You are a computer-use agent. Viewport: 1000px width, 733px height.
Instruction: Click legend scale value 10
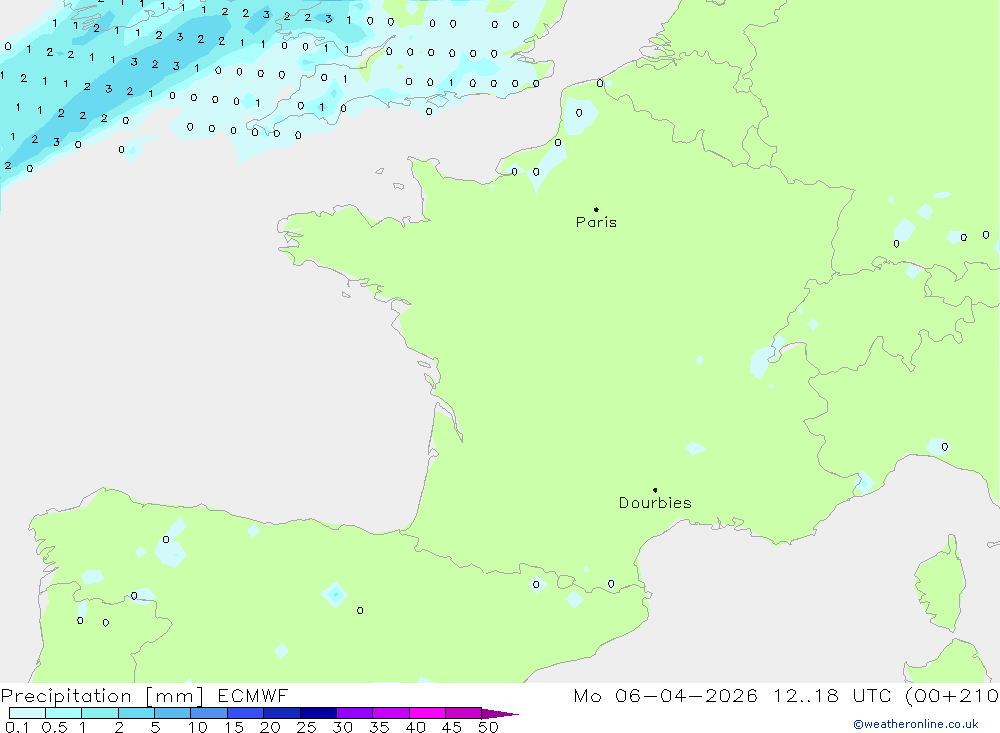[x=198, y=727]
